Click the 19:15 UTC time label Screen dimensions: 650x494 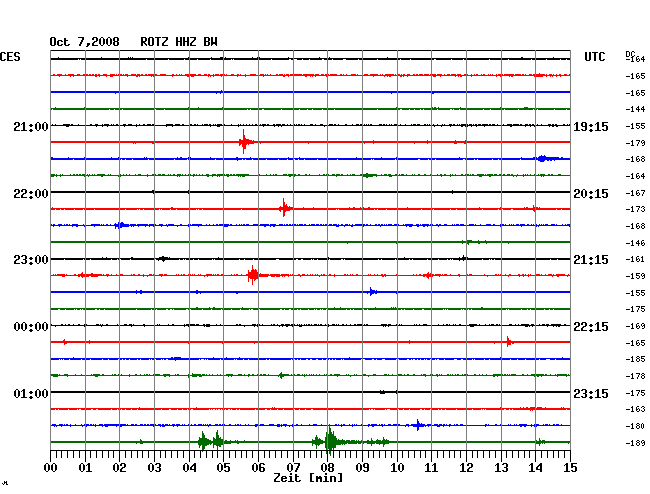tap(591, 126)
